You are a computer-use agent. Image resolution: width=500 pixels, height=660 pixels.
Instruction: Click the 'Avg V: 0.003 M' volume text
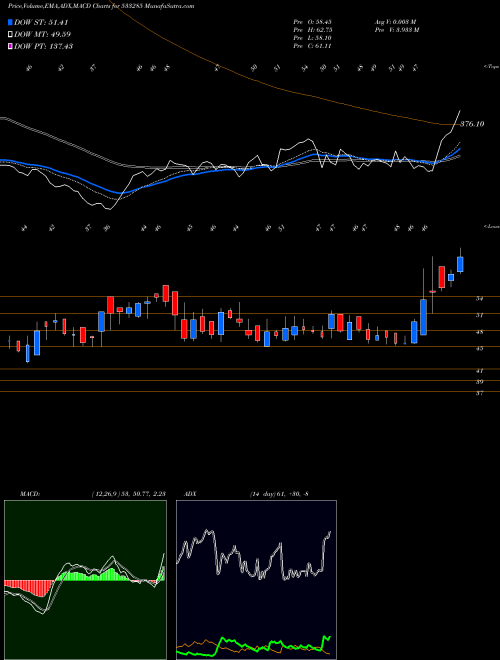(x=396, y=22)
